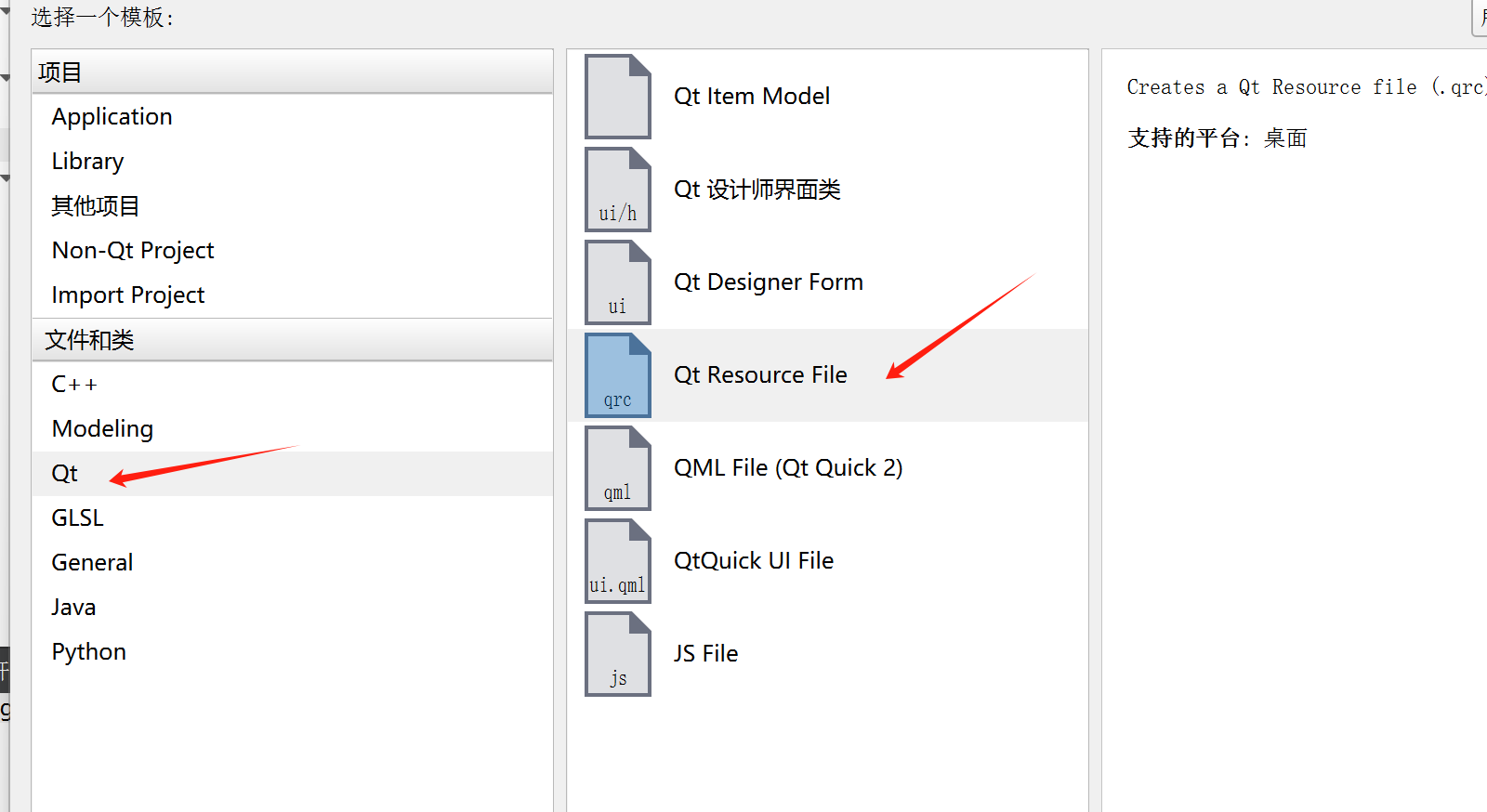Select the Library project category

pos(293,162)
